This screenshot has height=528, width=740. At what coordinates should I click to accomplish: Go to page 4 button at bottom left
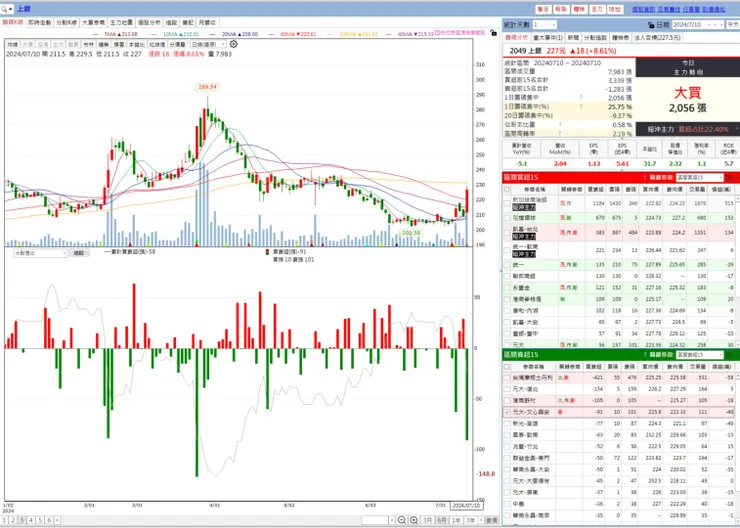(x=31, y=520)
